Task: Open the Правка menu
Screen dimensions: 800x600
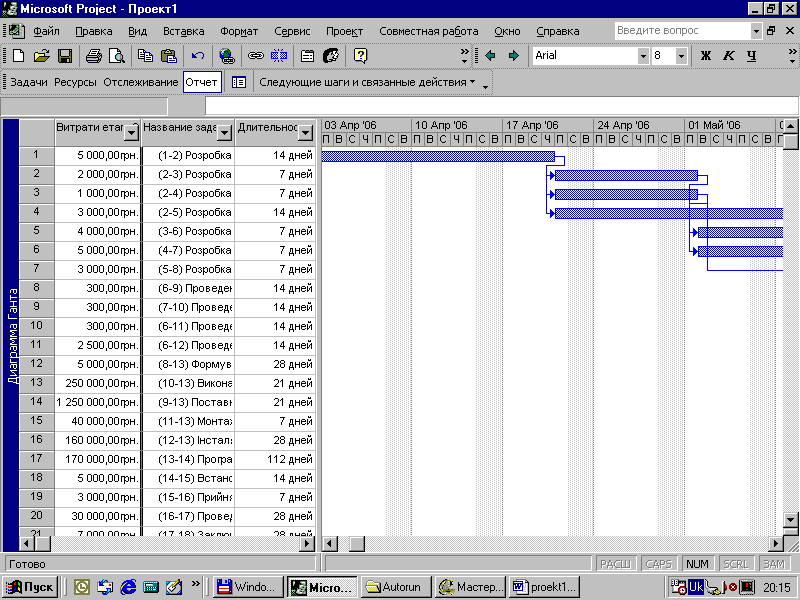Action: tap(94, 31)
